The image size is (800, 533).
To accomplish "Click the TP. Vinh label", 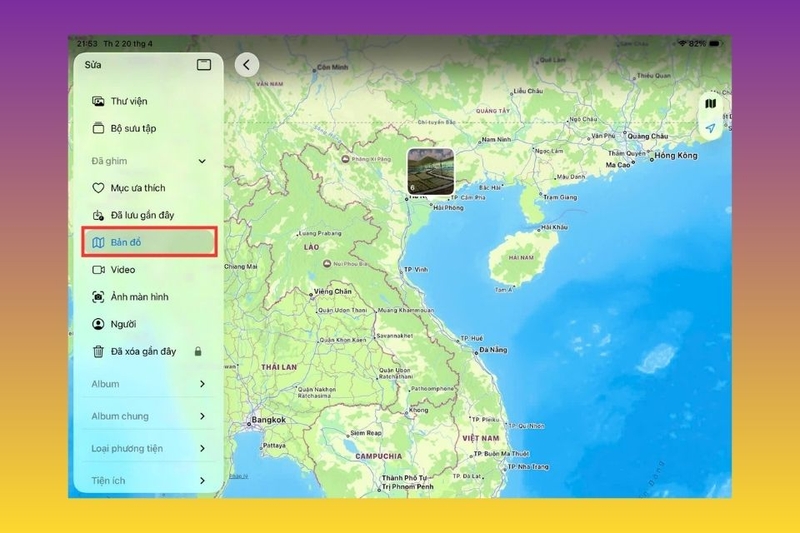I will pos(416,269).
